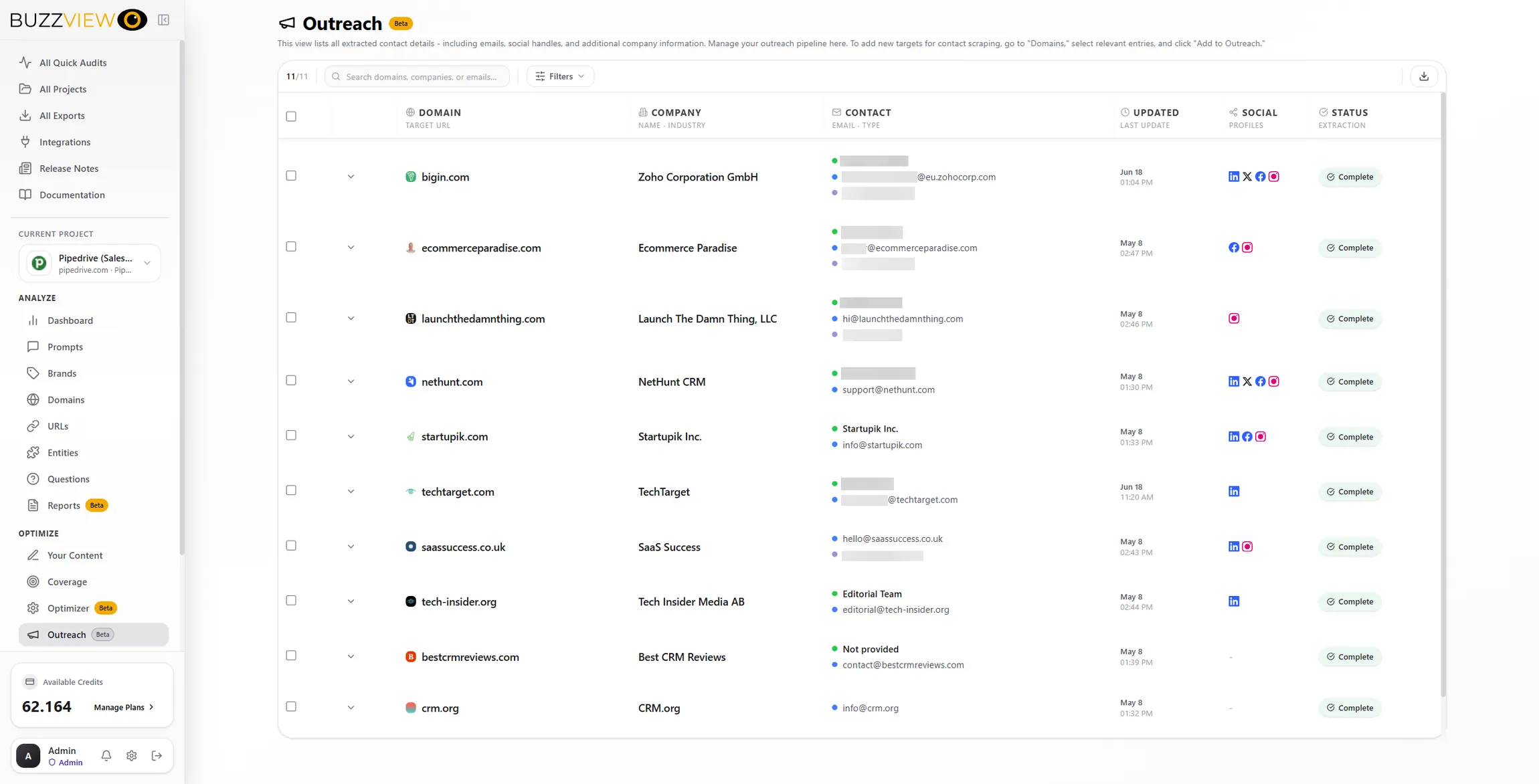Open LinkedIn profile for tech-insider.org

[x=1233, y=601]
